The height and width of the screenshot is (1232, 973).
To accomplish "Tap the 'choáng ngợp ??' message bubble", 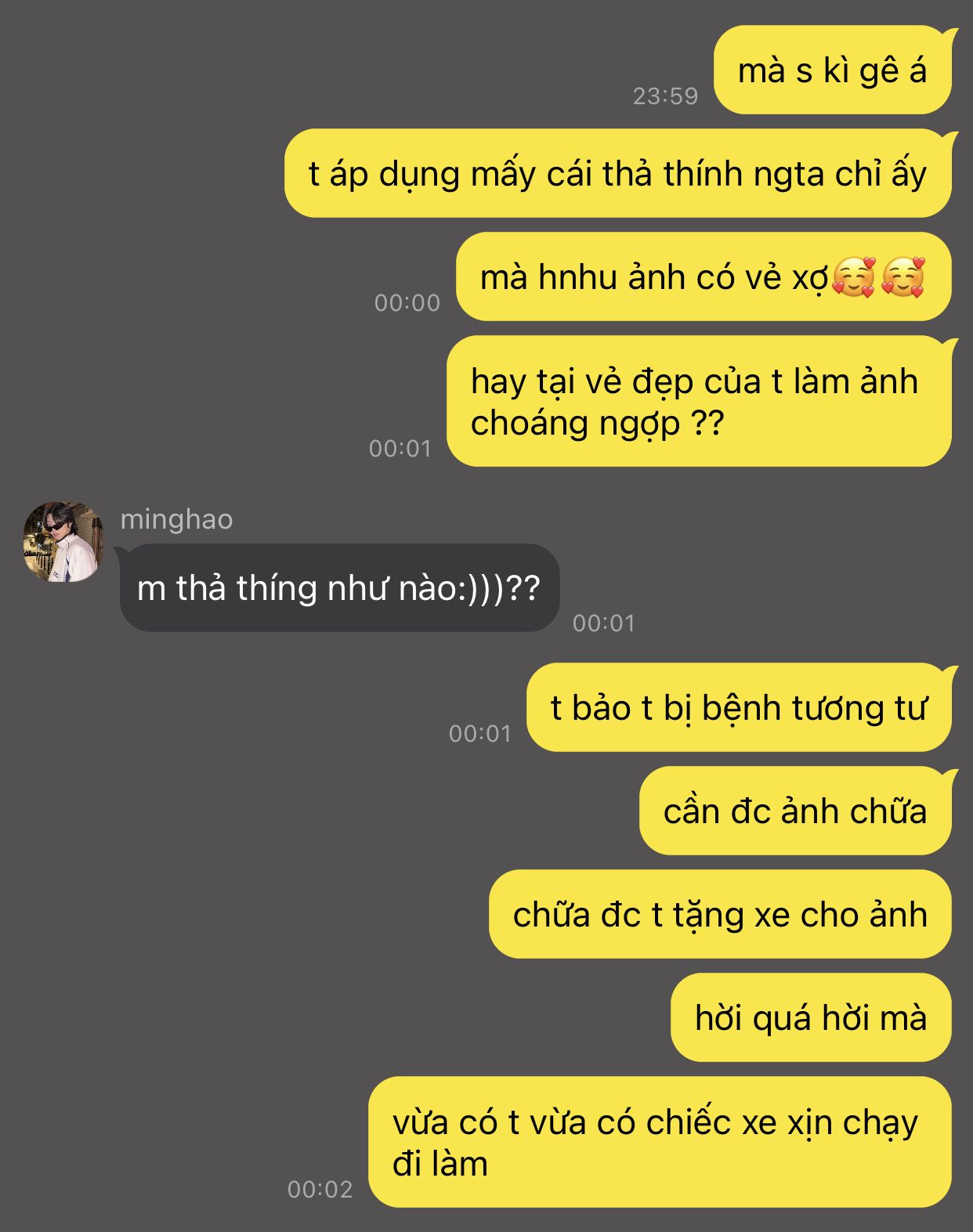I will 699,401.
